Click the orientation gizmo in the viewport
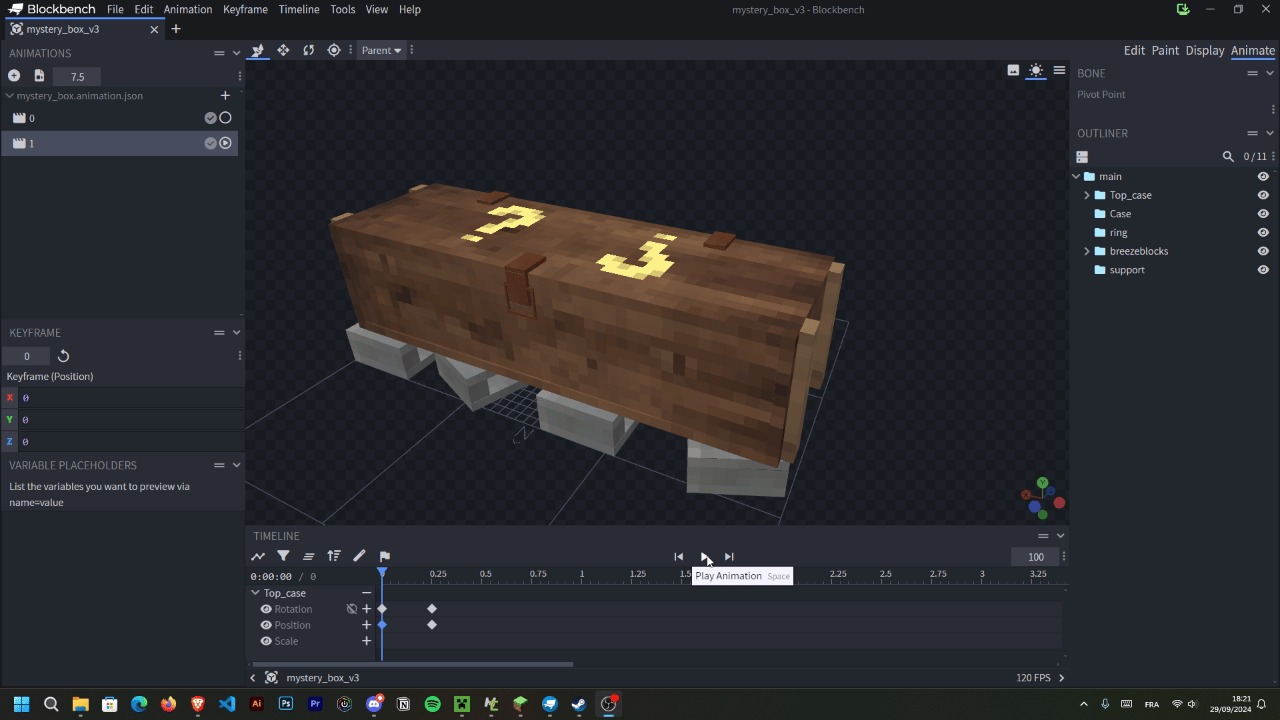Image resolution: width=1280 pixels, height=720 pixels. 1043,497
